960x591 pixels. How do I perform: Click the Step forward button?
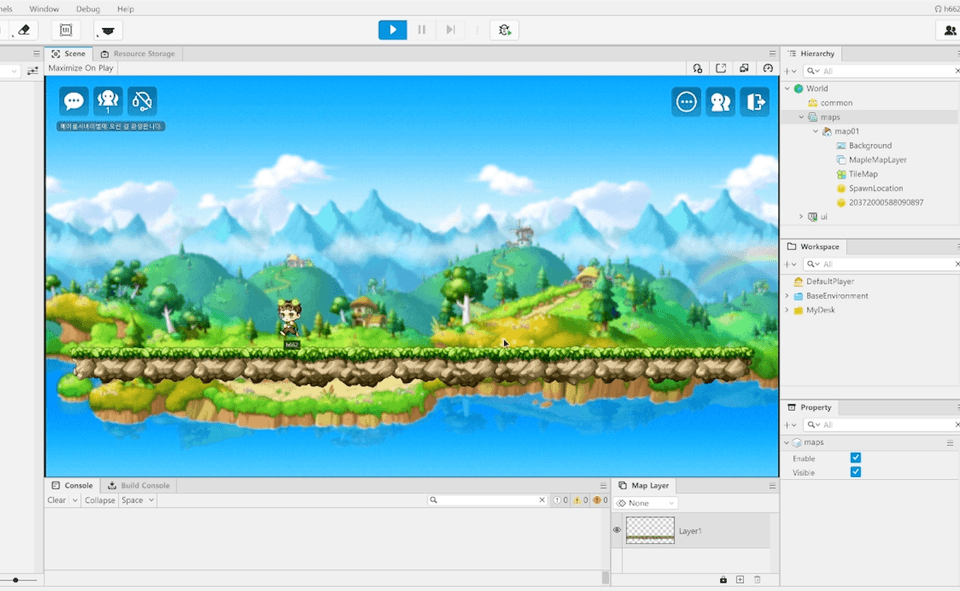click(x=451, y=30)
